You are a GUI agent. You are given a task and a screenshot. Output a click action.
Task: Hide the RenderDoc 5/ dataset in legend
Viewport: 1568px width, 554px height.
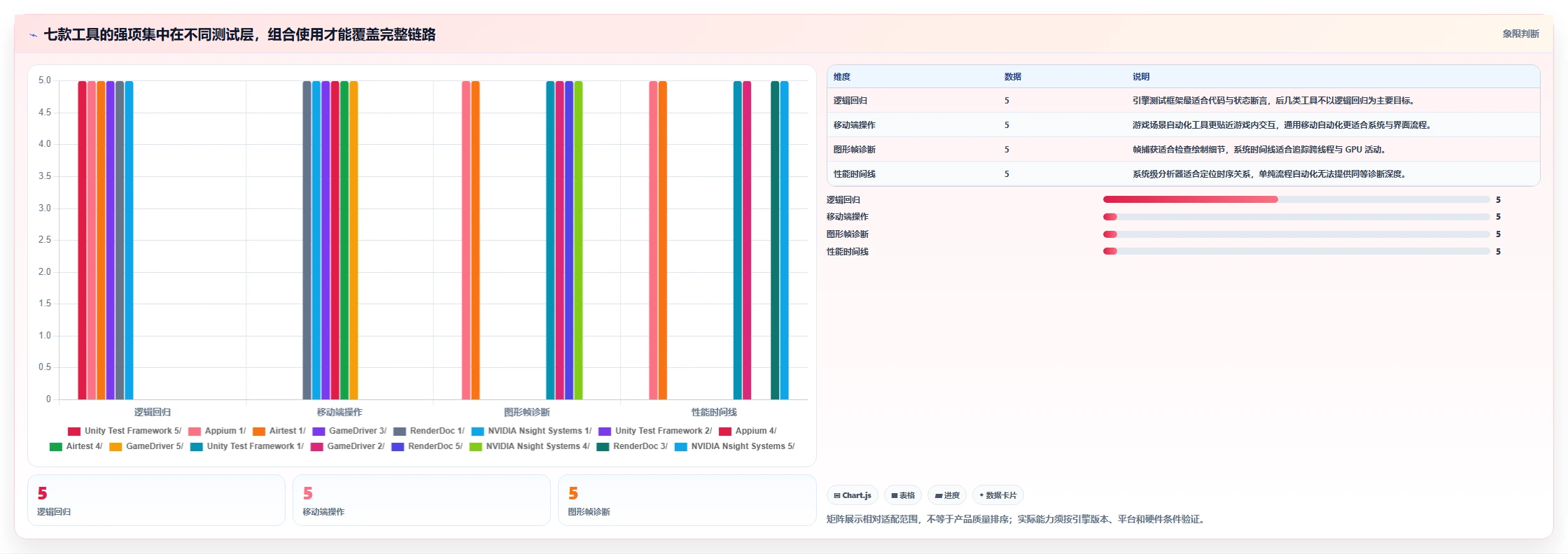coord(427,446)
